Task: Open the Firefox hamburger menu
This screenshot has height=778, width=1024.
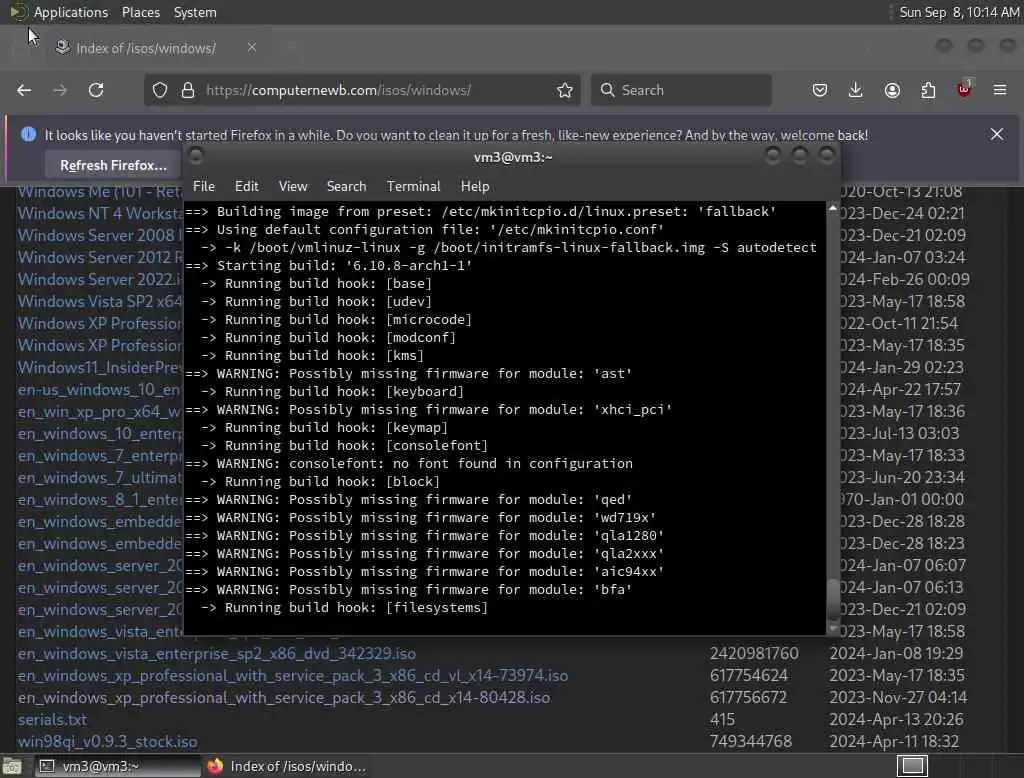Action: [x=1000, y=90]
